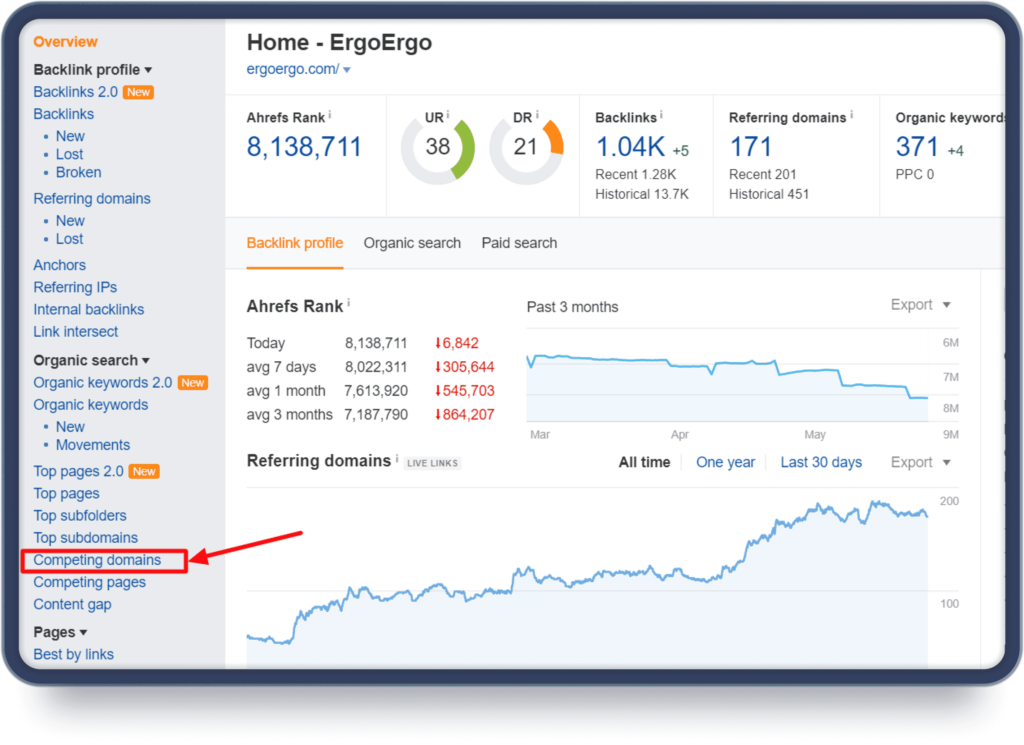This screenshot has width=1024, height=745.
Task: Click the Today rank change 6,842
Action: (456, 343)
